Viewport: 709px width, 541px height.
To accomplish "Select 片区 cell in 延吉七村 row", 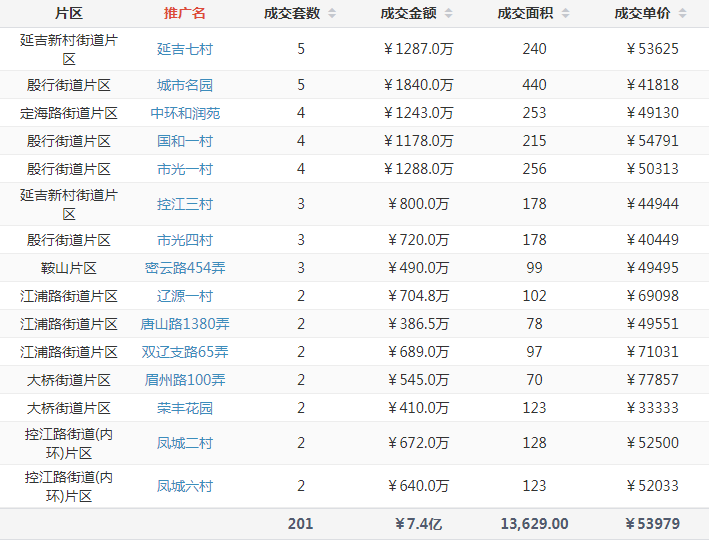I will 69,49.
